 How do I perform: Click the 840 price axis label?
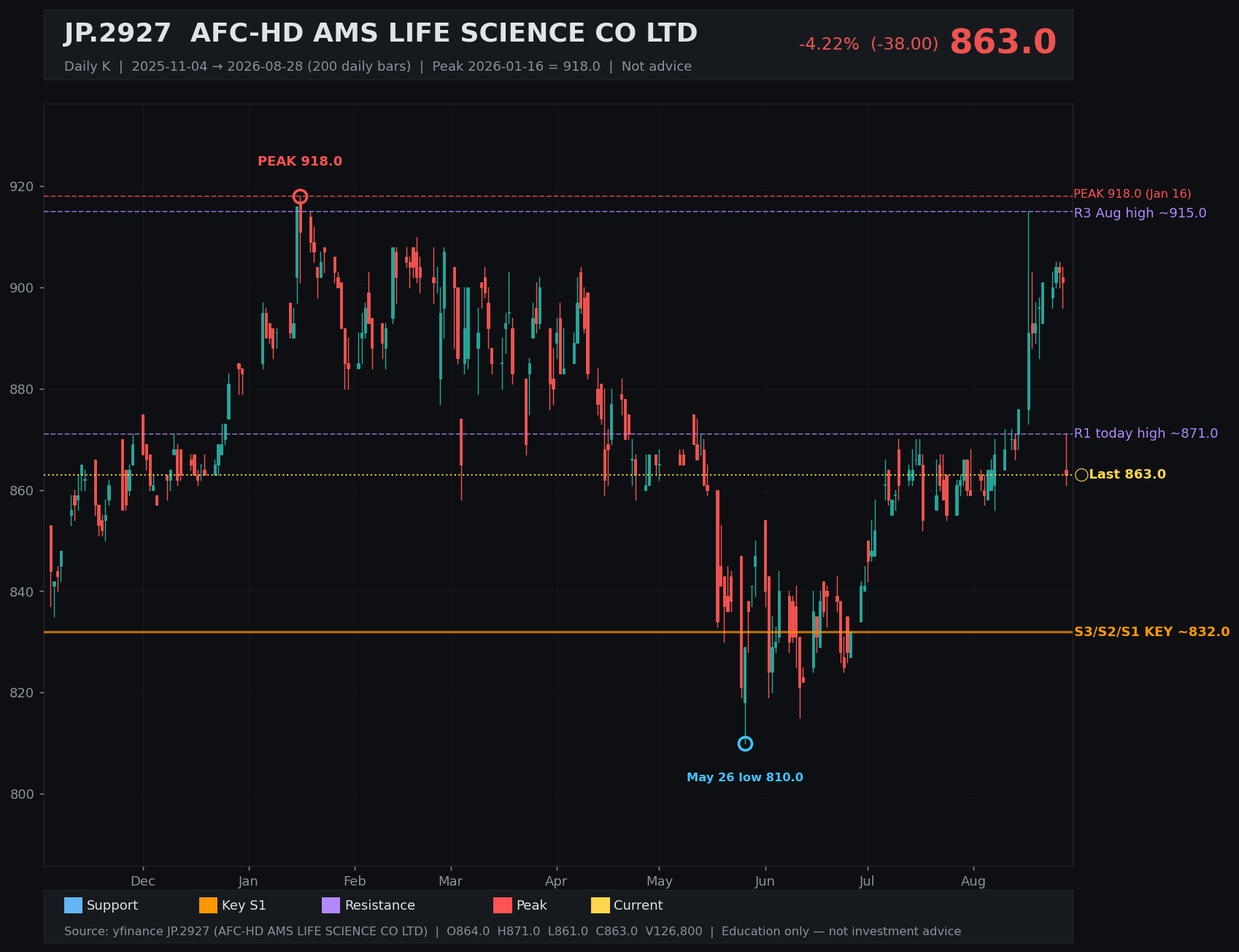[x=22, y=592]
